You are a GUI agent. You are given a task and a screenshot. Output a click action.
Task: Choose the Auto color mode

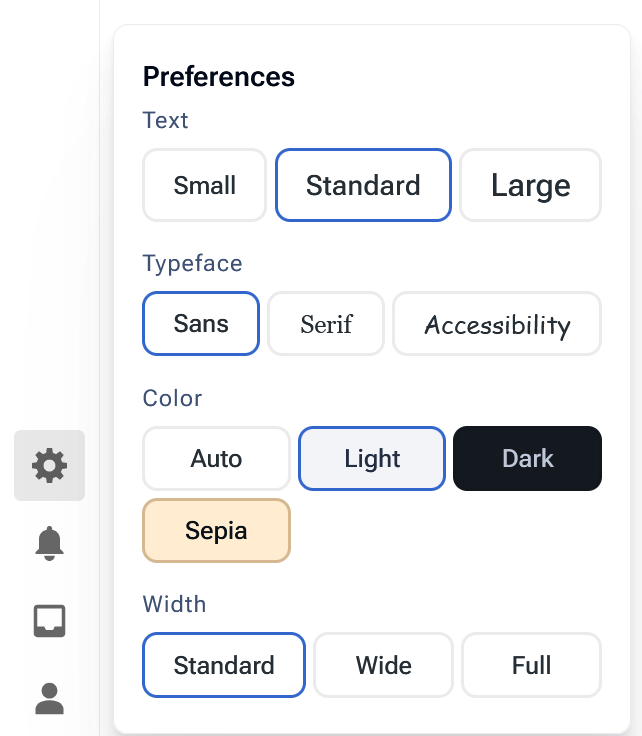click(216, 459)
